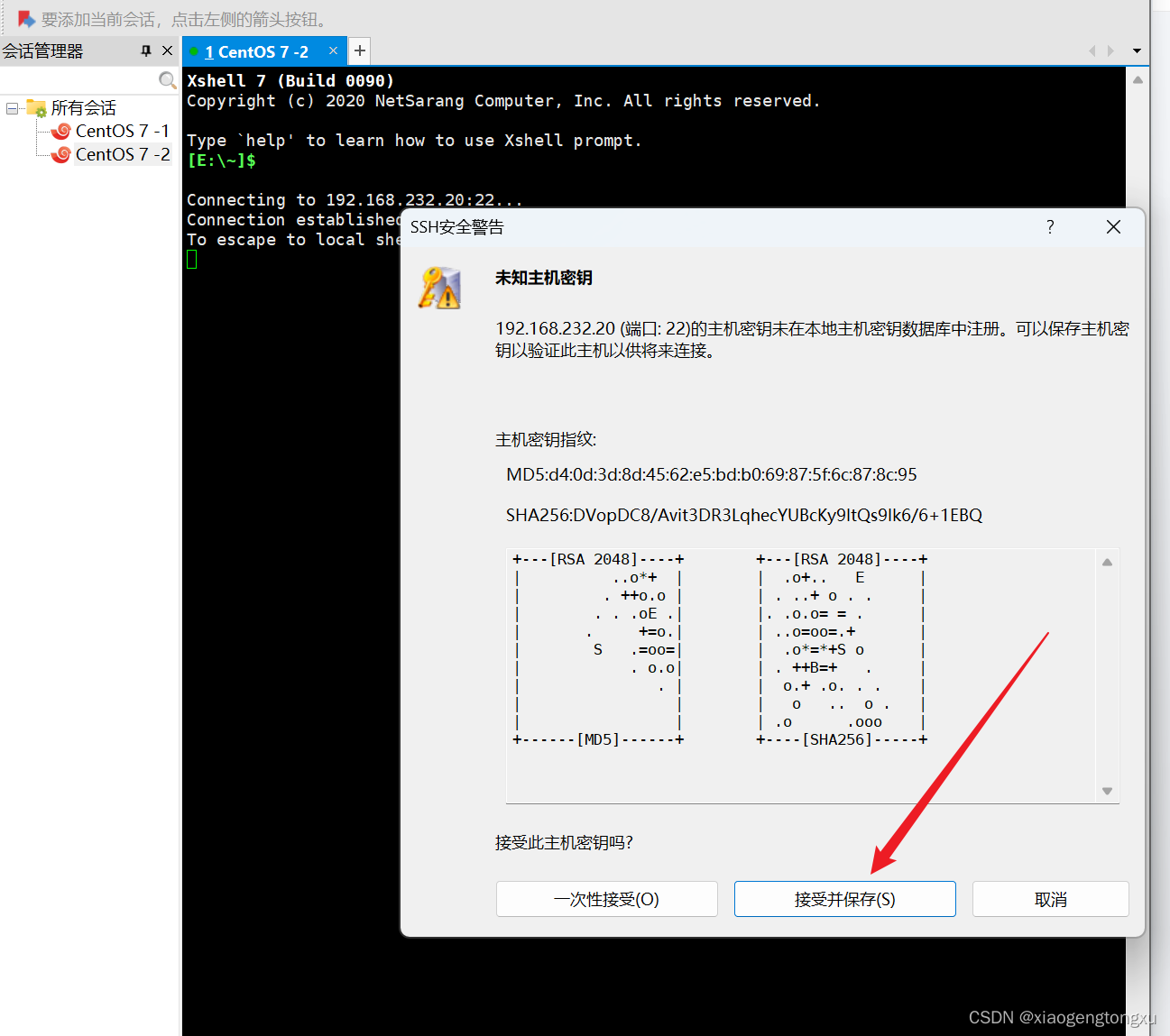The height and width of the screenshot is (1036, 1170).
Task: Click the session manager search icon
Action: point(167,80)
